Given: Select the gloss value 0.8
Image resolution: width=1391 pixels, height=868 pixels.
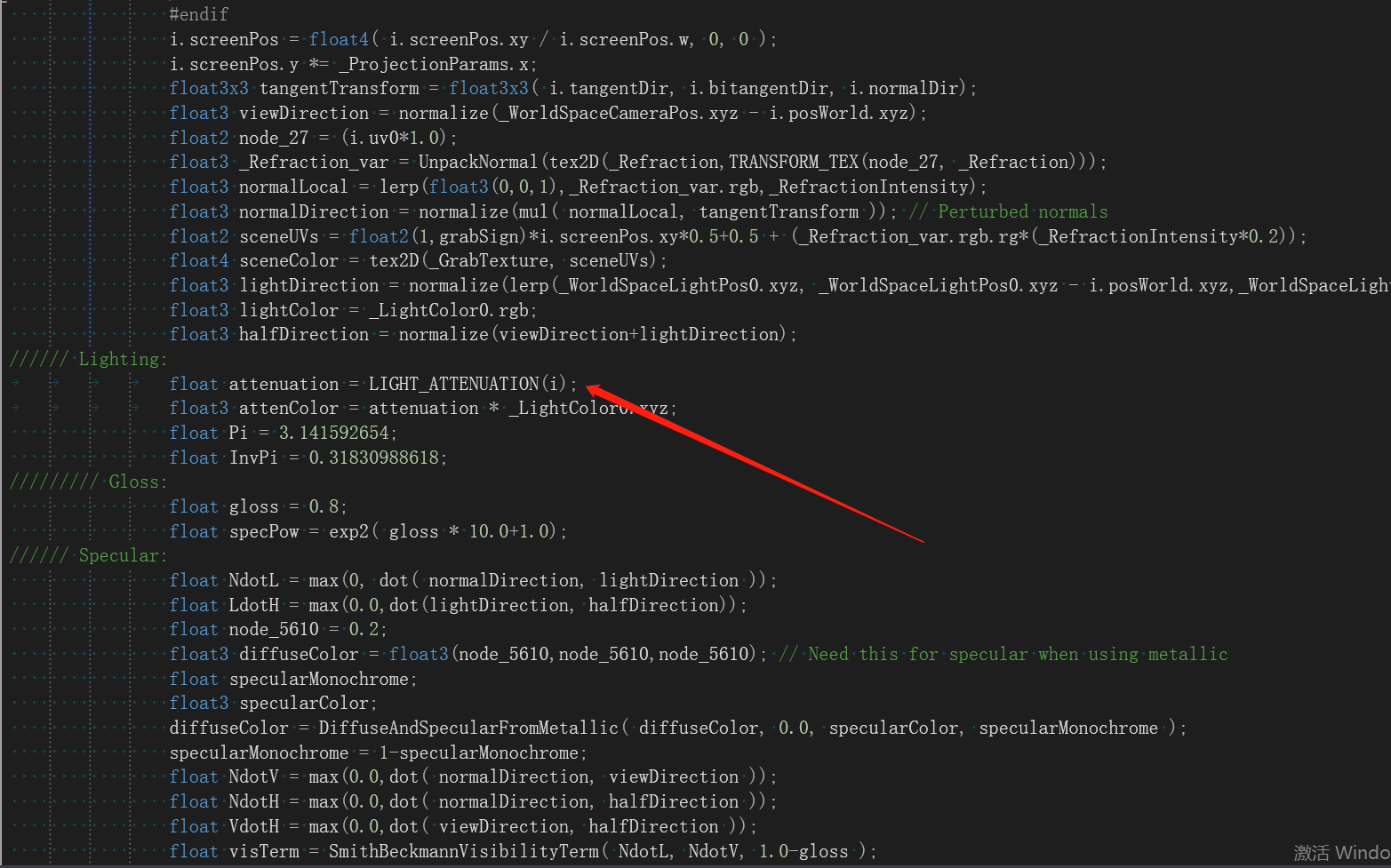Looking at the screenshot, I should [x=325, y=506].
